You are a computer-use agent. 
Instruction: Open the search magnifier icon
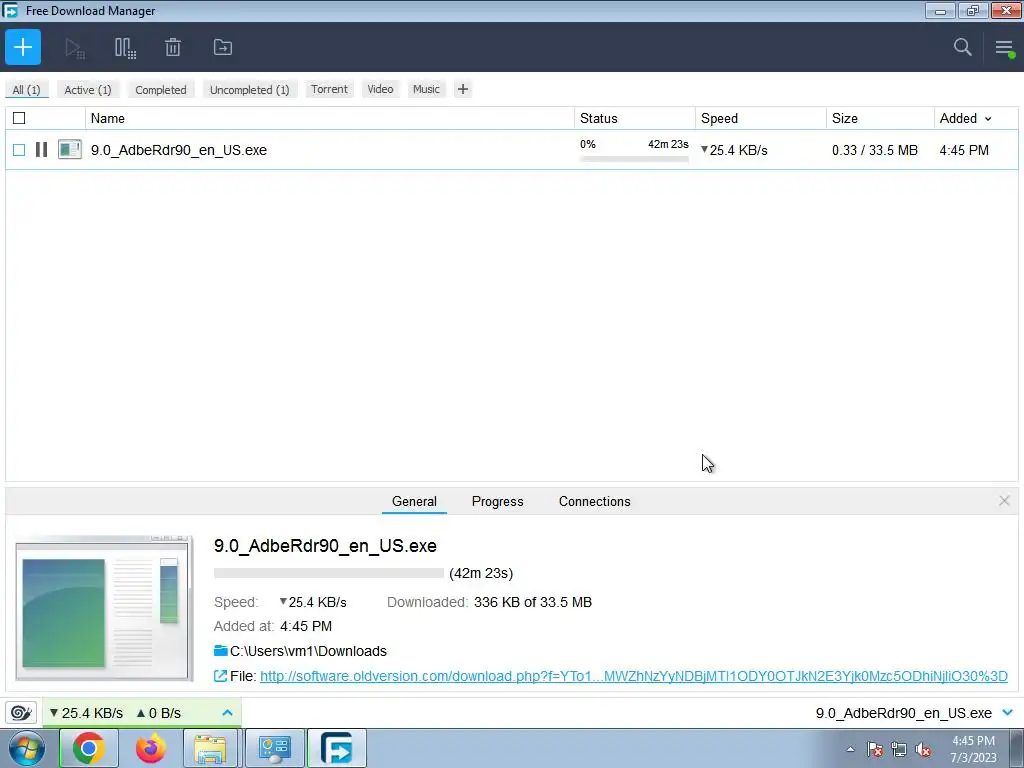coord(962,47)
